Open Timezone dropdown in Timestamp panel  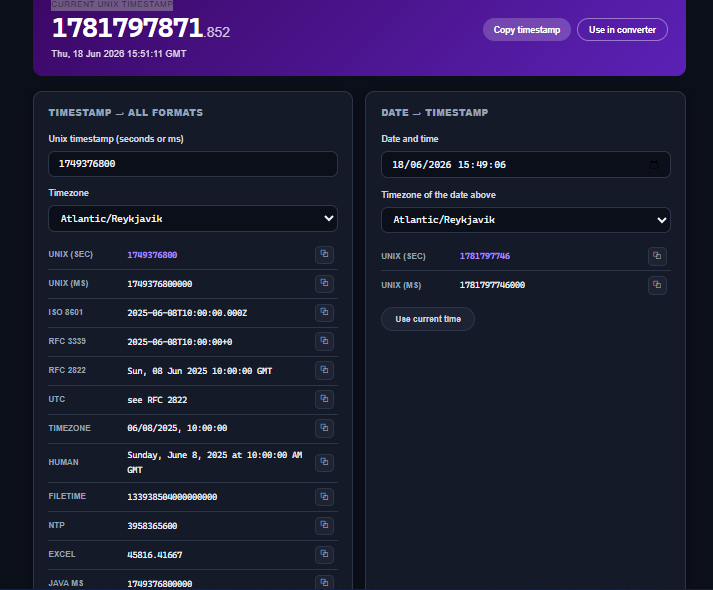(x=193, y=219)
